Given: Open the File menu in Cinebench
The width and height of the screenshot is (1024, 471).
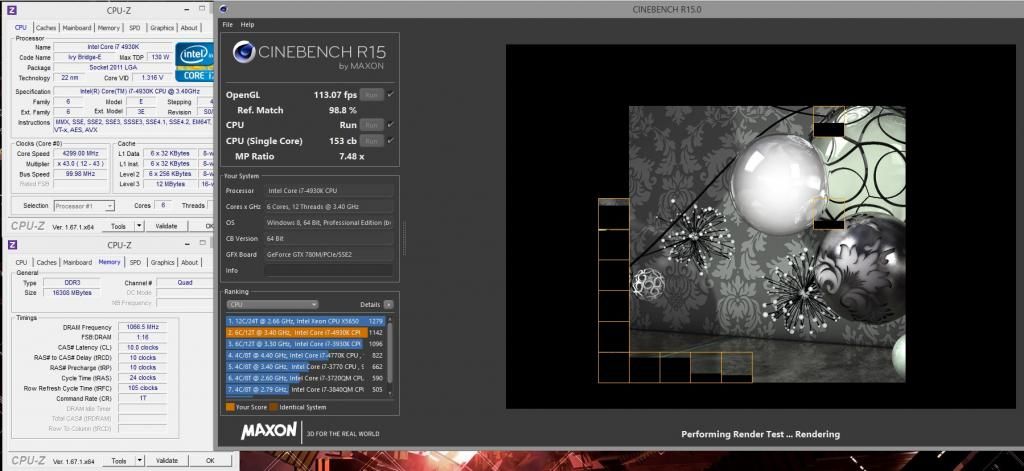Looking at the screenshot, I should click(227, 24).
